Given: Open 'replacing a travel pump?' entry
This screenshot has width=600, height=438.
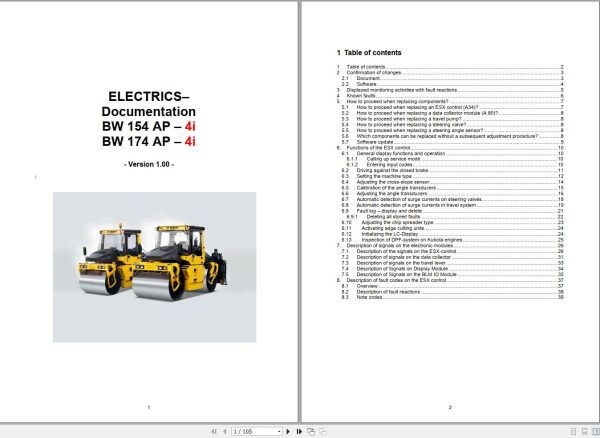Looking at the screenshot, I should click(452, 119).
